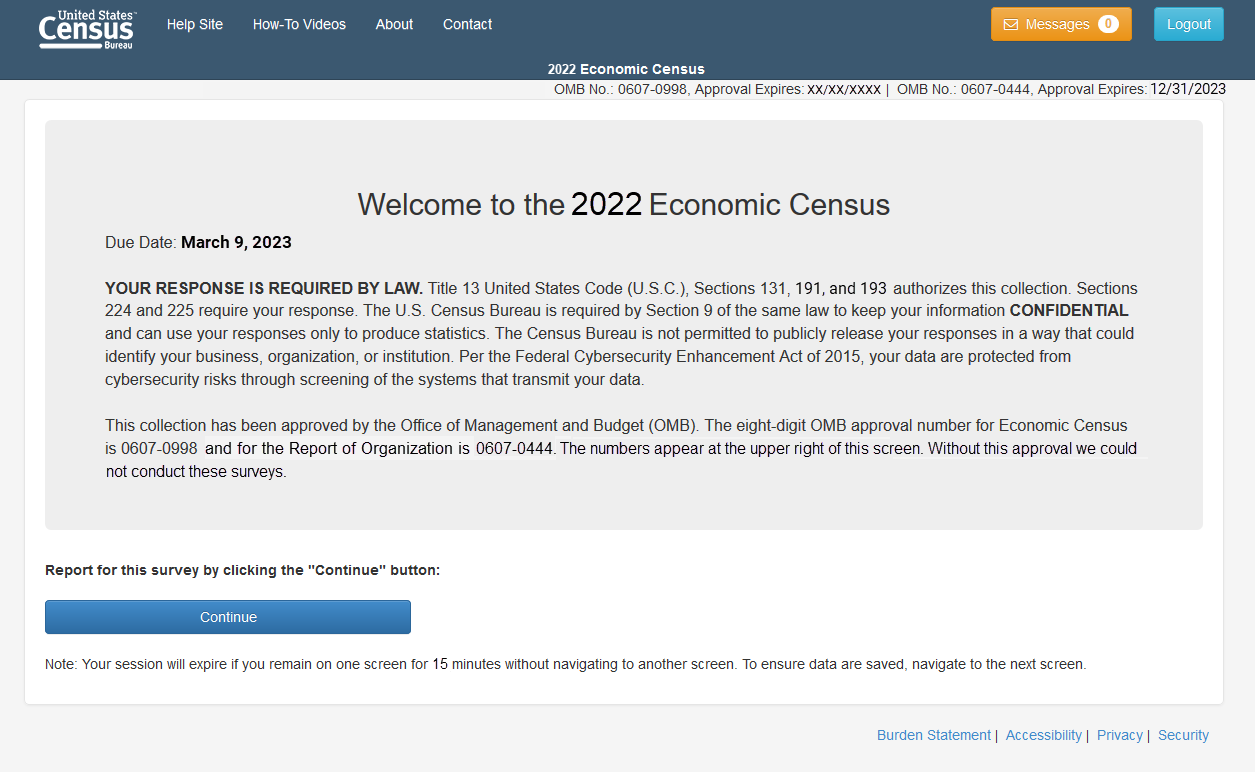Image resolution: width=1255 pixels, height=772 pixels.
Task: Click the March 9, 2023 due date
Action: tap(236, 243)
